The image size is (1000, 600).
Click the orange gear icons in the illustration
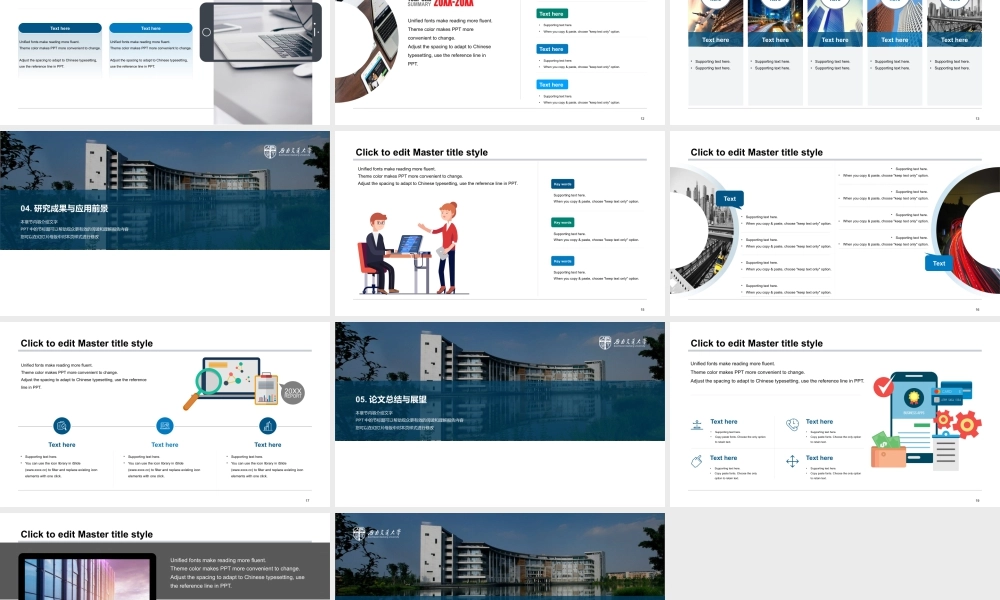pyautogui.click(x=958, y=423)
